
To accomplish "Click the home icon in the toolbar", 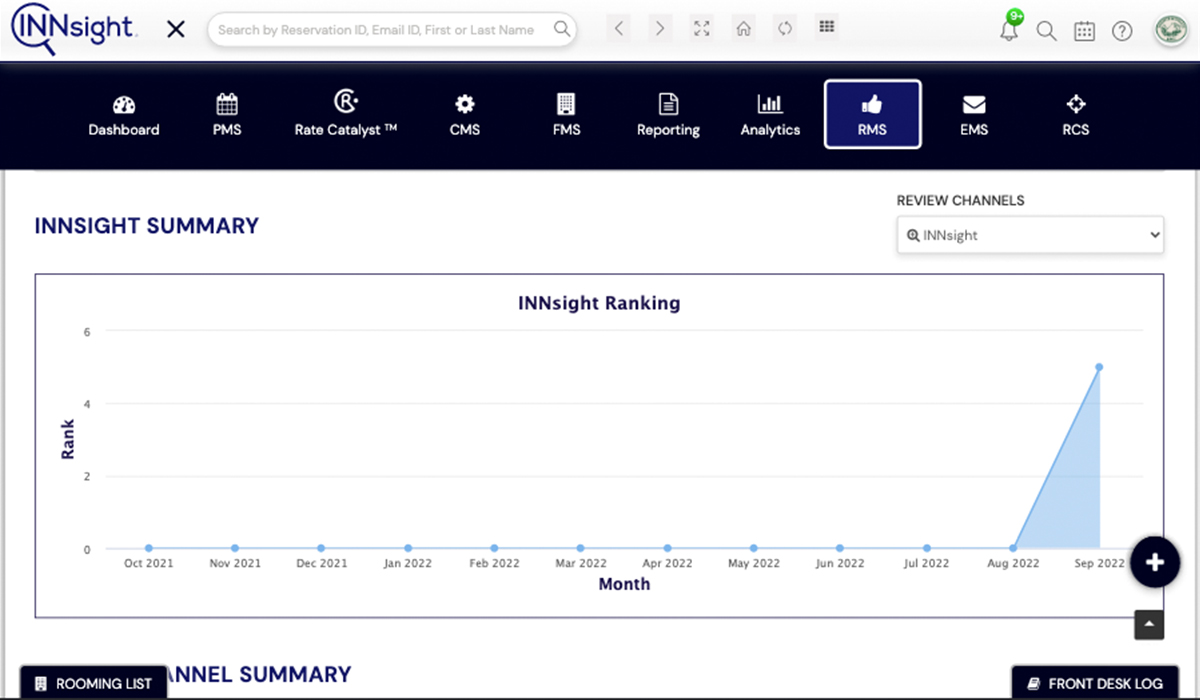I will point(743,29).
